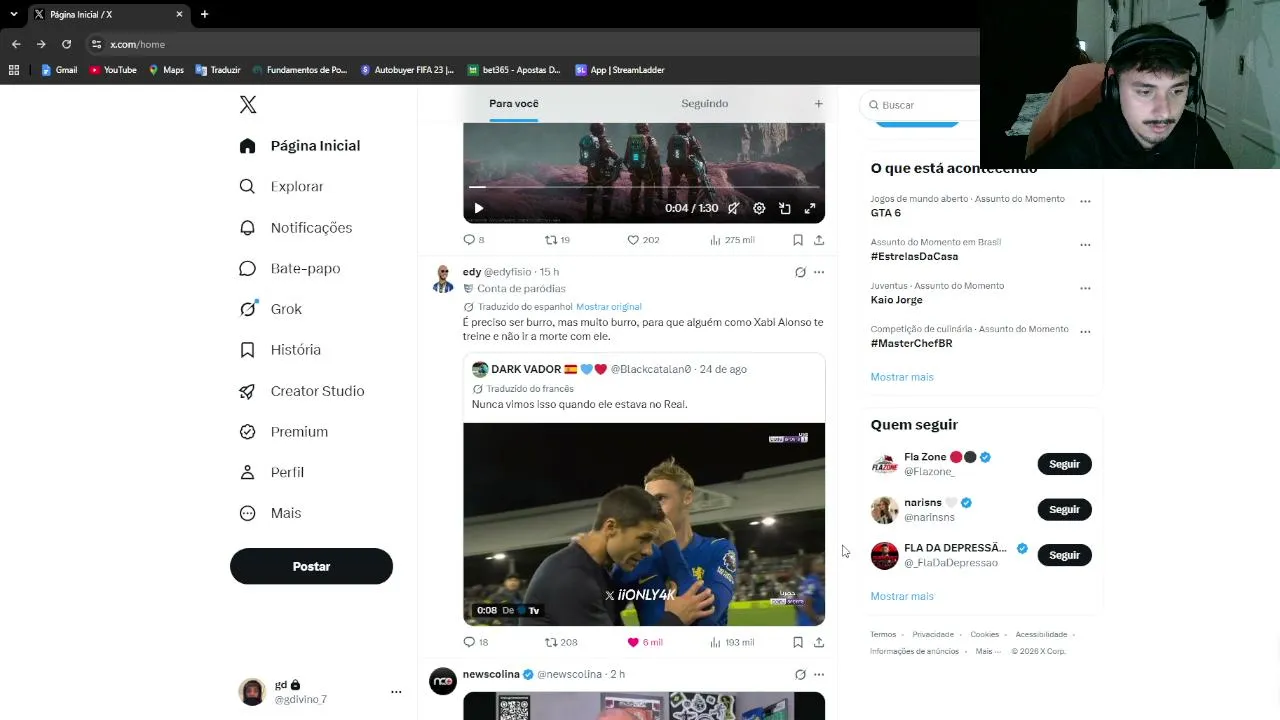
Task: Open account options for gd profile
Action: (396, 691)
